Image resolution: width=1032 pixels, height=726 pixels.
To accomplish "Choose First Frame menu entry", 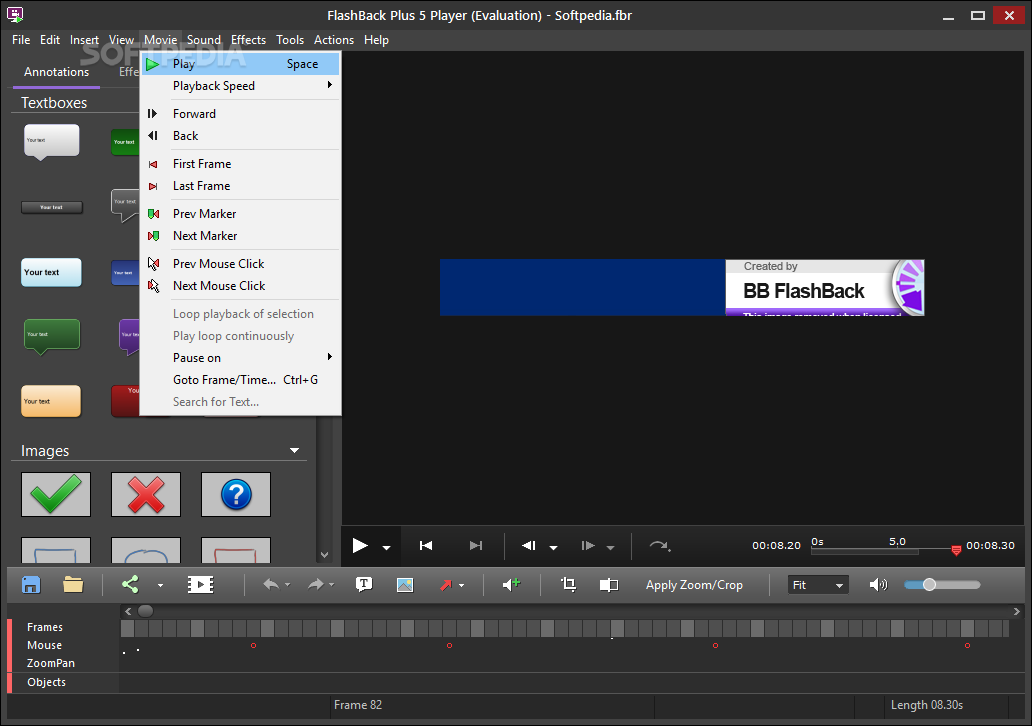I will tap(241, 164).
